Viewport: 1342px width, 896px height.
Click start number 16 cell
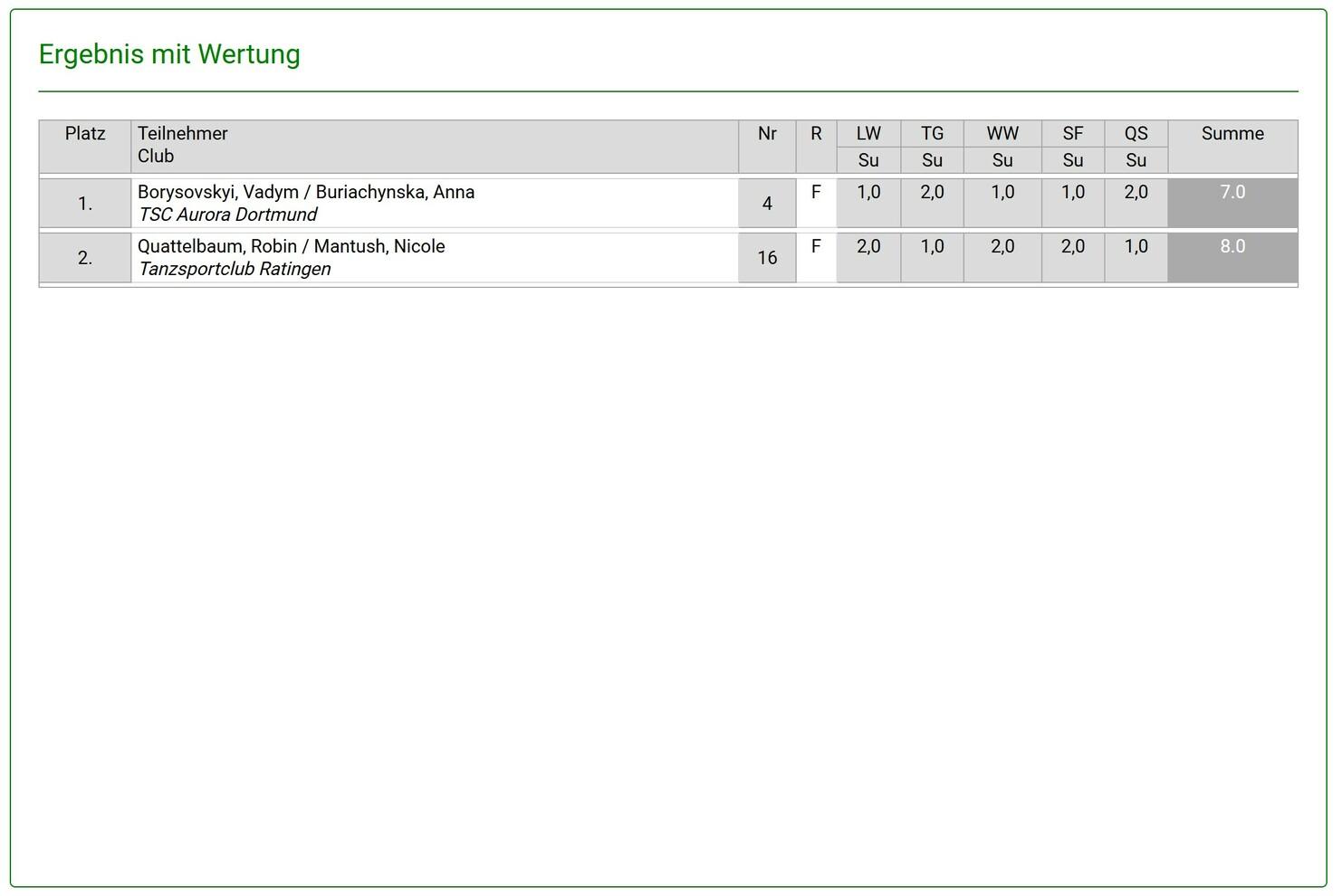[x=767, y=258]
